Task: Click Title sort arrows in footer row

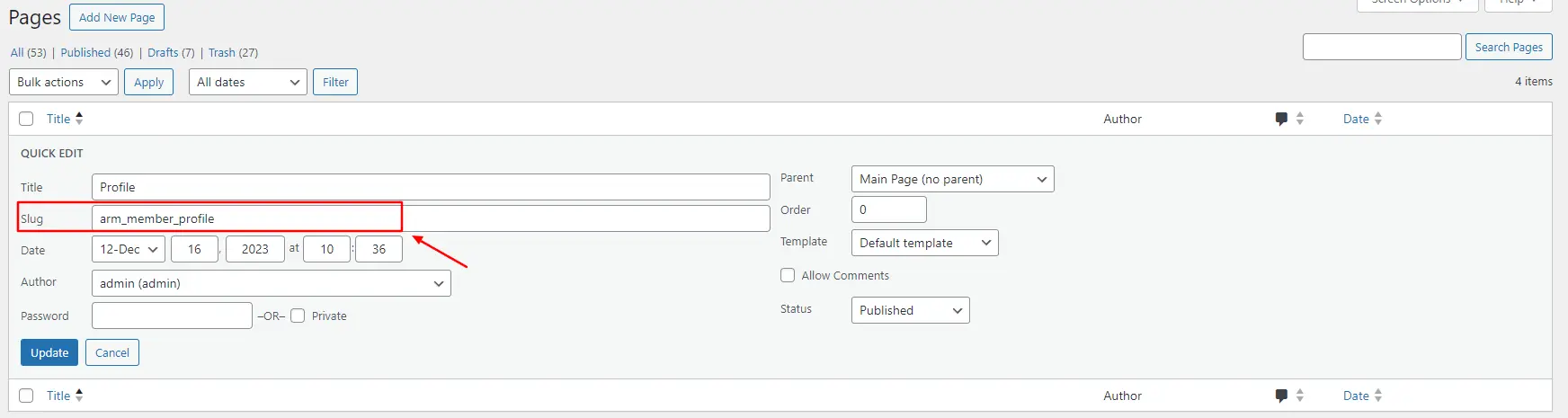Action: click(x=79, y=395)
